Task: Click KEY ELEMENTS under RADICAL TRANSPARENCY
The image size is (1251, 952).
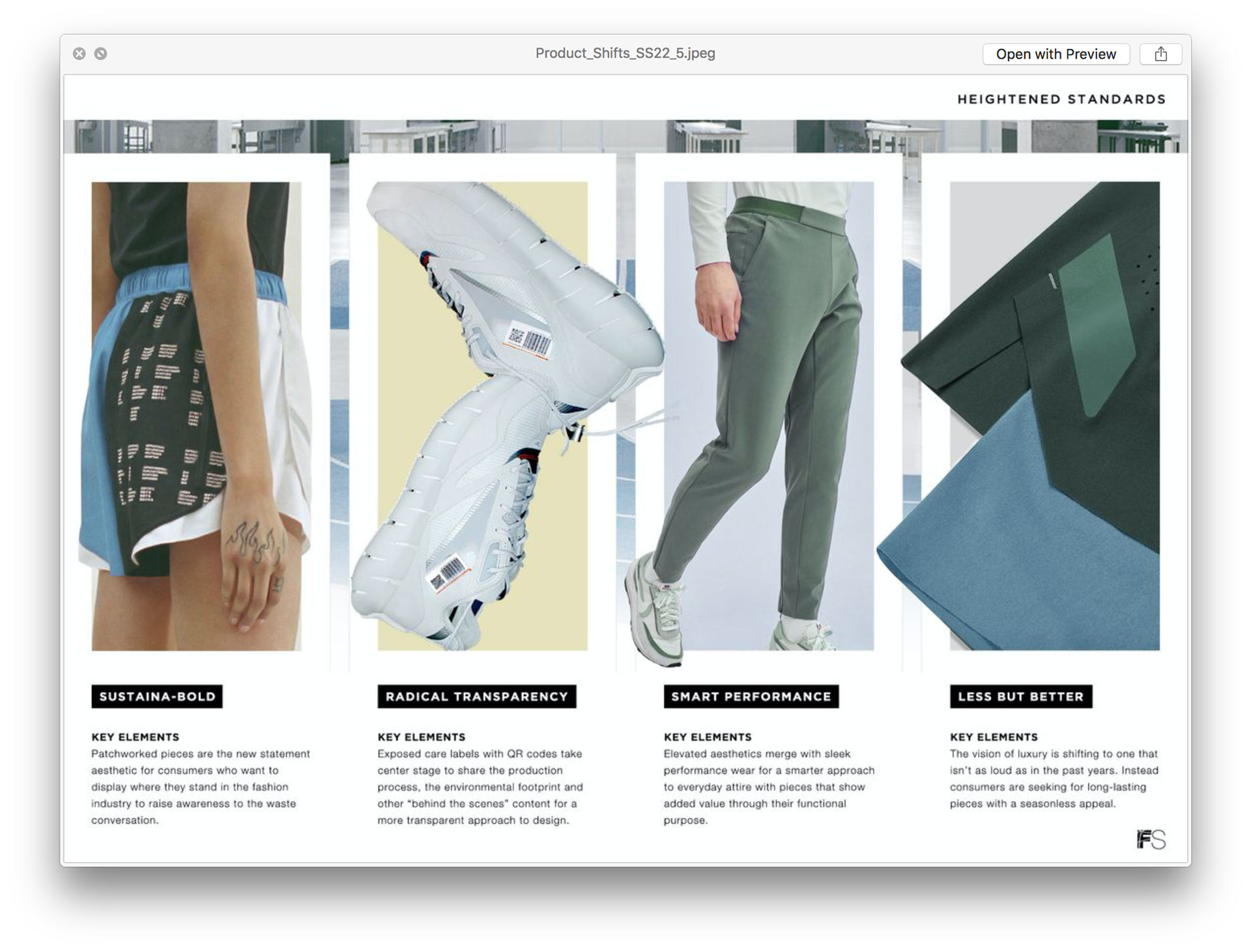Action: [x=422, y=737]
